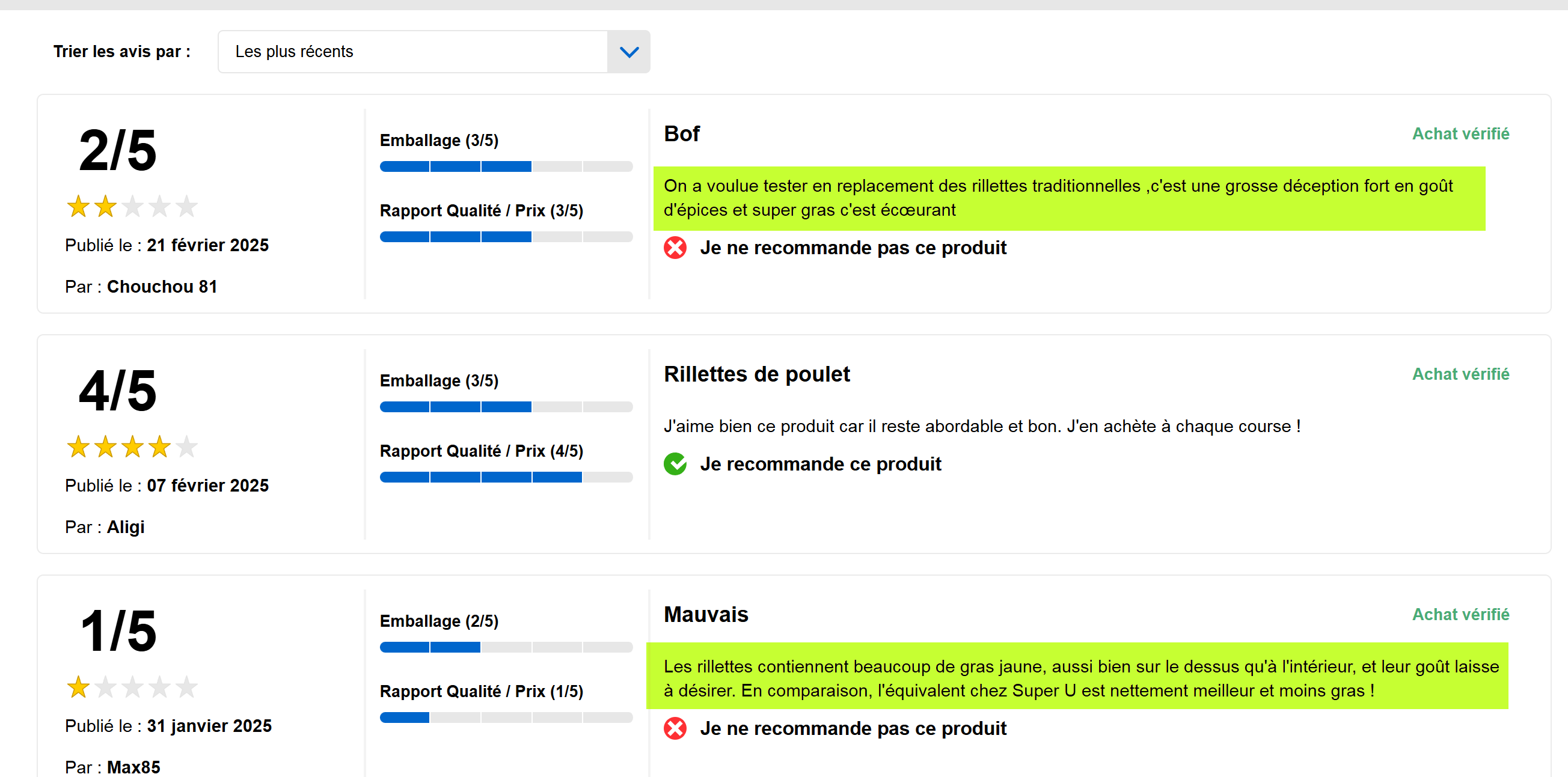Click the 'Rillettes de poulet' review title
This screenshot has height=777, width=1568.
(756, 374)
